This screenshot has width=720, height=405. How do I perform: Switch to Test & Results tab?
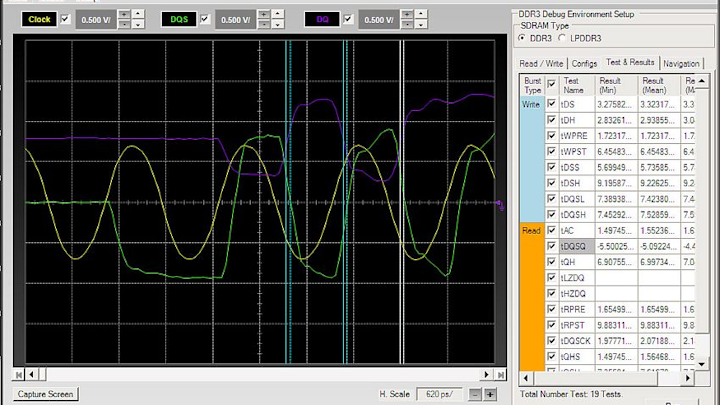(630, 62)
